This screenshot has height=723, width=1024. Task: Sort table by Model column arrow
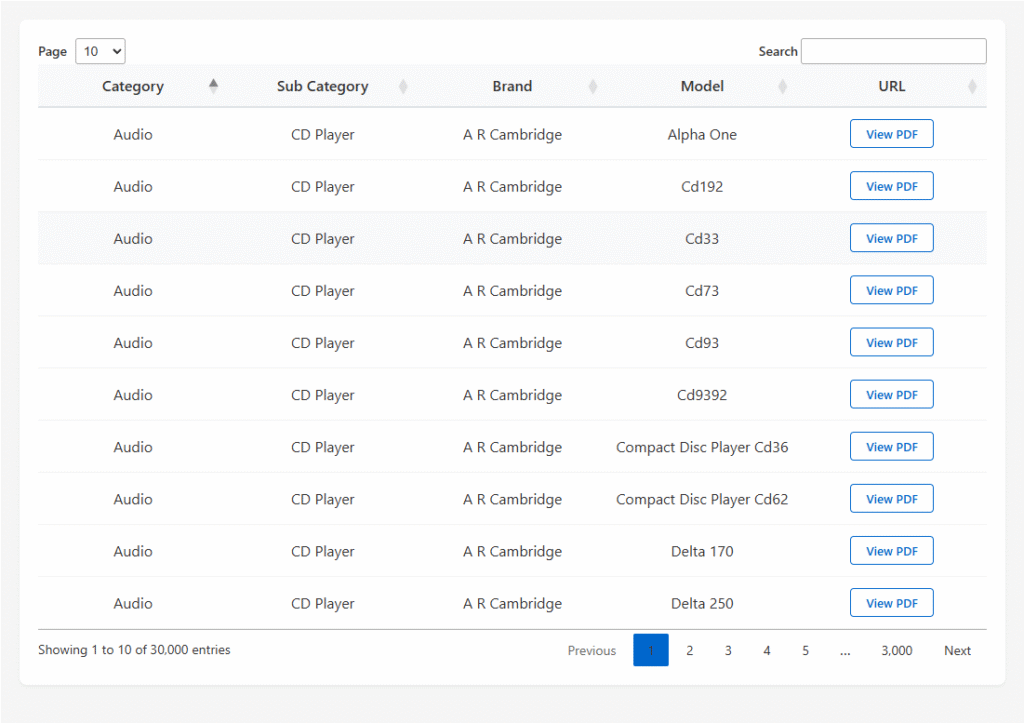click(x=782, y=86)
